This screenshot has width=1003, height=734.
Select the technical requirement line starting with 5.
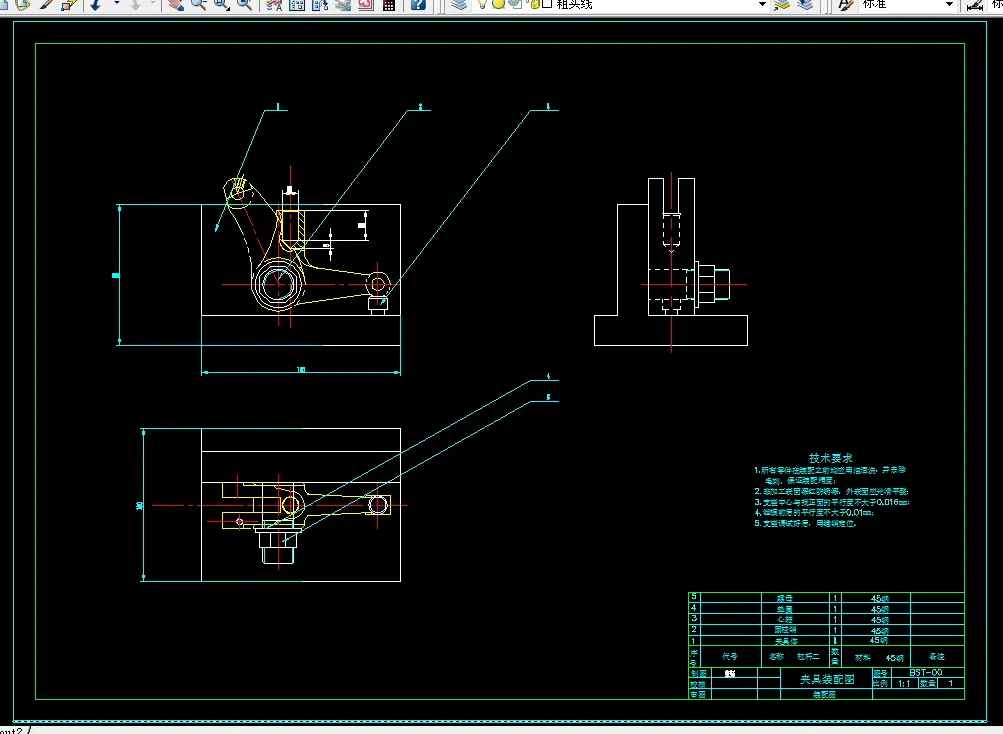pyautogui.click(x=805, y=523)
